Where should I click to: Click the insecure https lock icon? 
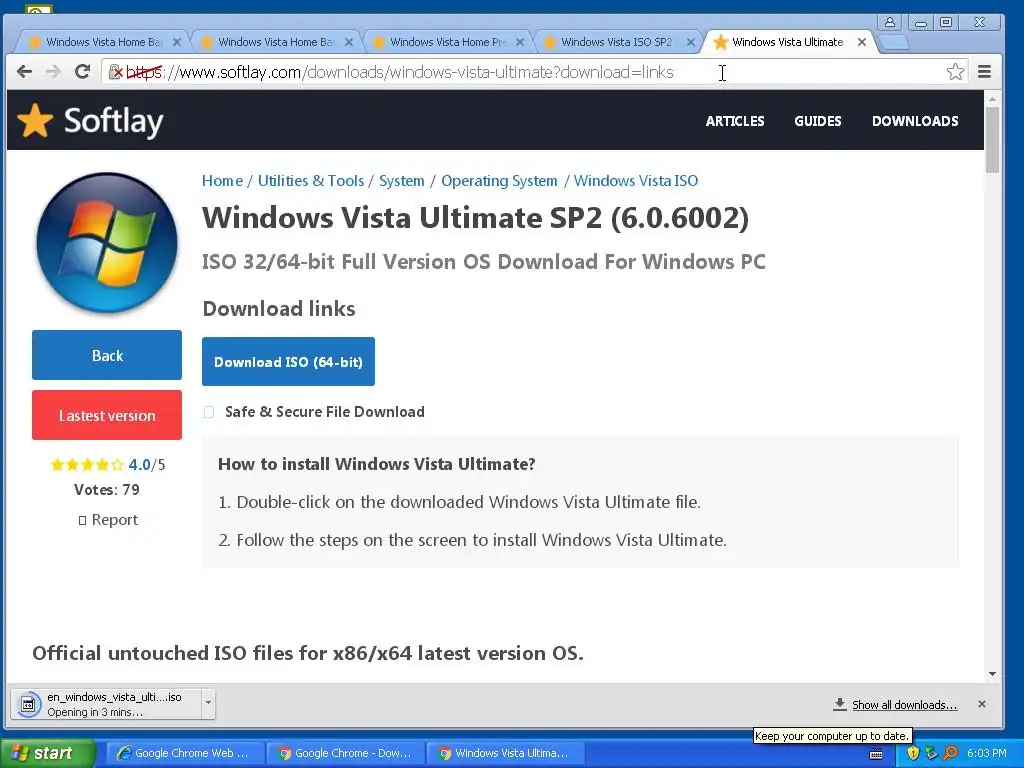point(115,72)
